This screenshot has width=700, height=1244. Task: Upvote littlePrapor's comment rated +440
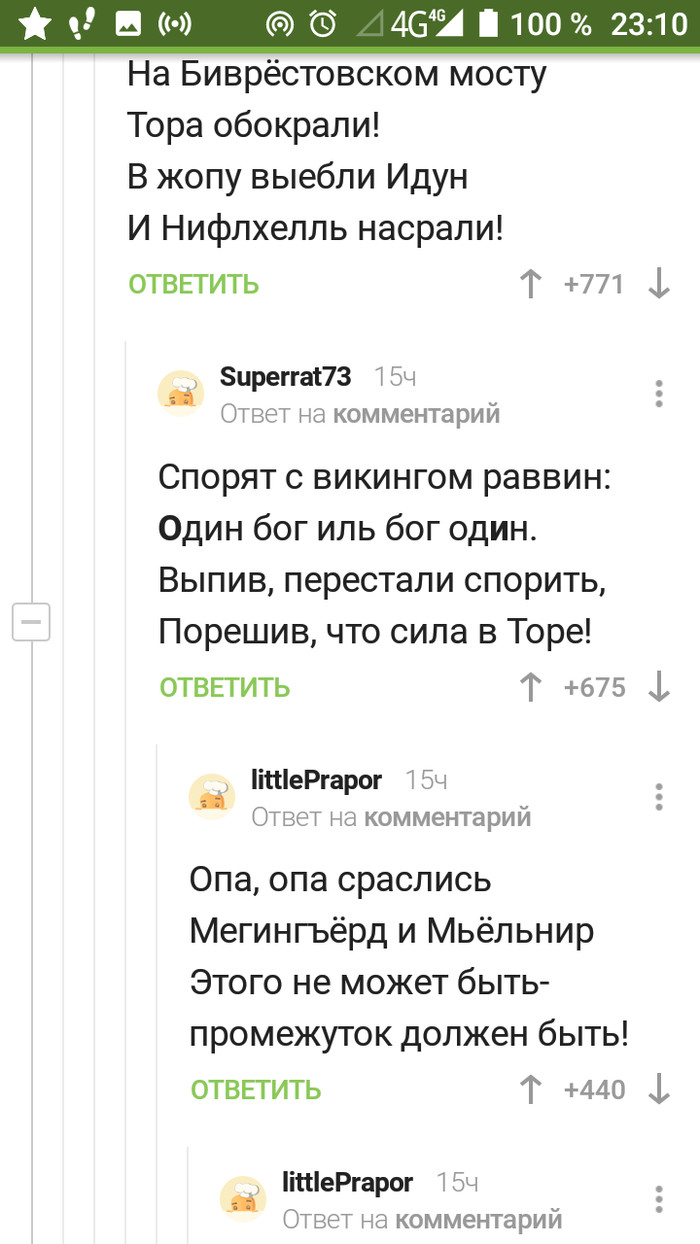[x=529, y=1089]
